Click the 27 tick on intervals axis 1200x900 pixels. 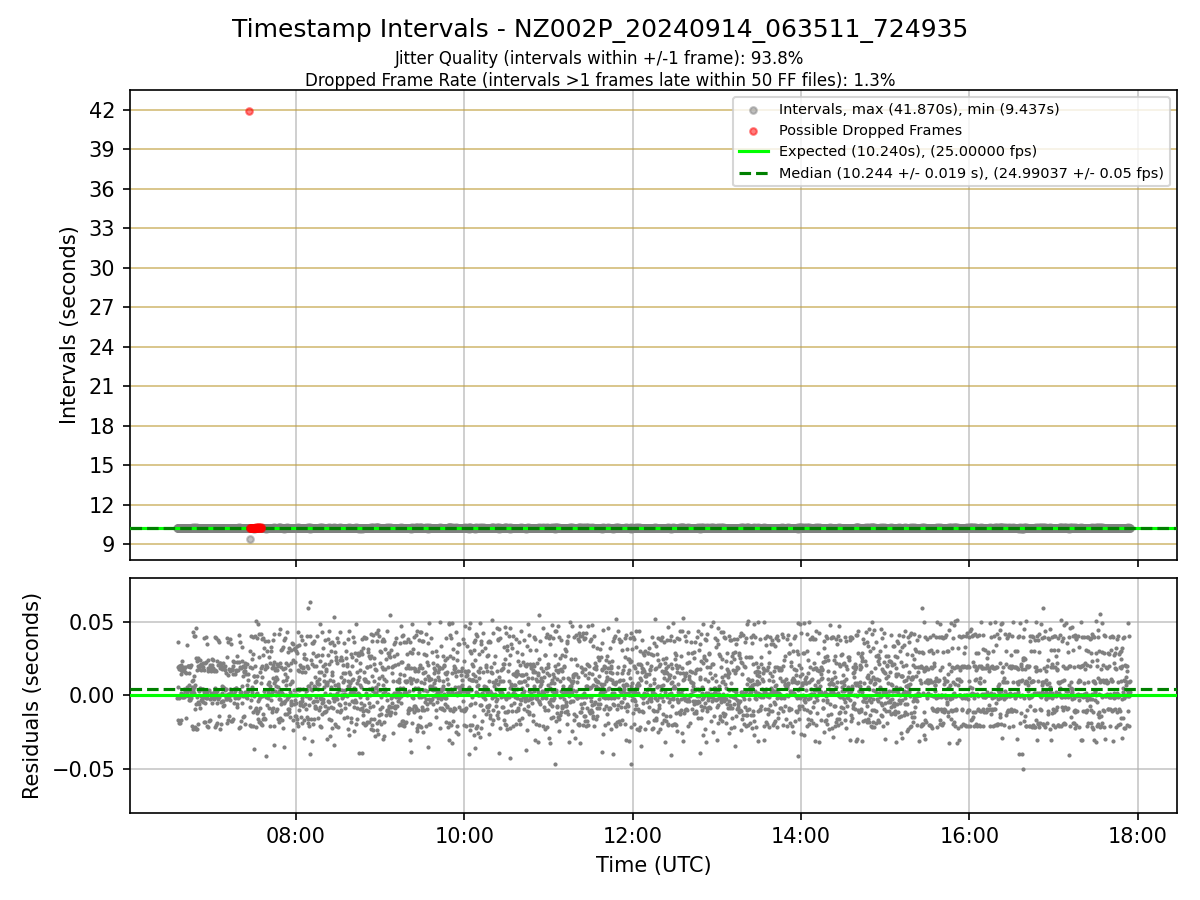(104, 307)
